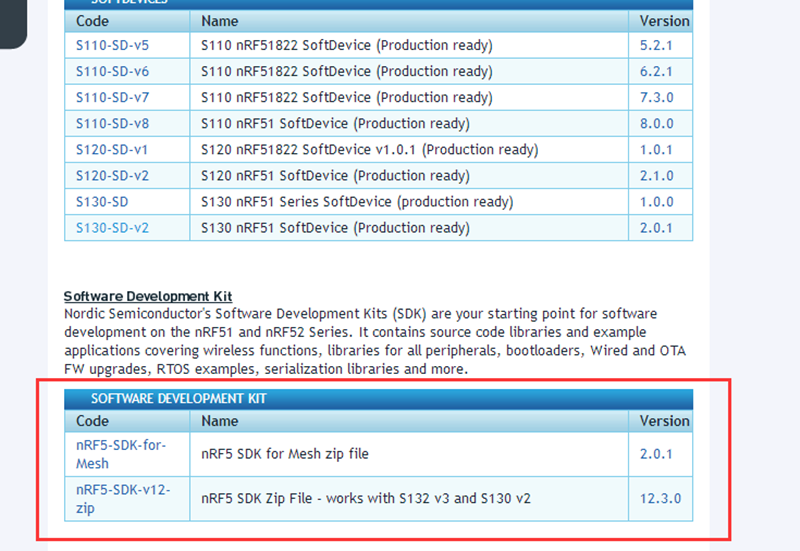Image resolution: width=800 pixels, height=551 pixels.
Task: Open the S110-SD-v6 code link
Action: pos(112,72)
